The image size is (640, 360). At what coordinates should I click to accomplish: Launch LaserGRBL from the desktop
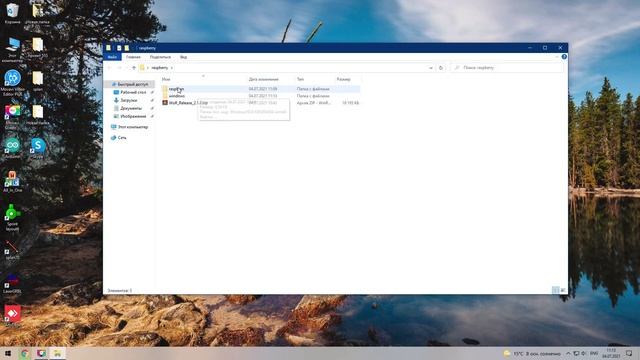click(x=12, y=283)
